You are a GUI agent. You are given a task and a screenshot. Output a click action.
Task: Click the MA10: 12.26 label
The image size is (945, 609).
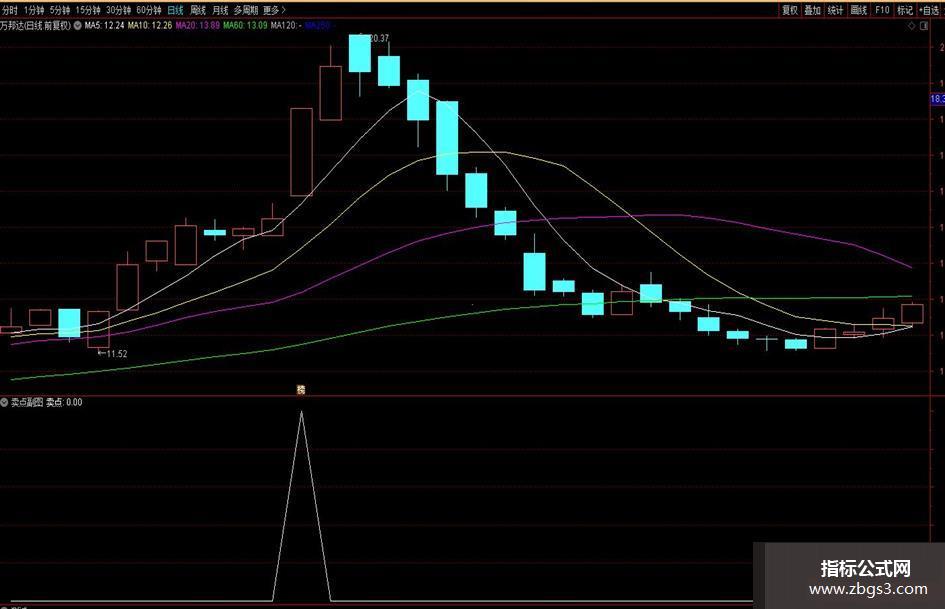tap(150, 26)
